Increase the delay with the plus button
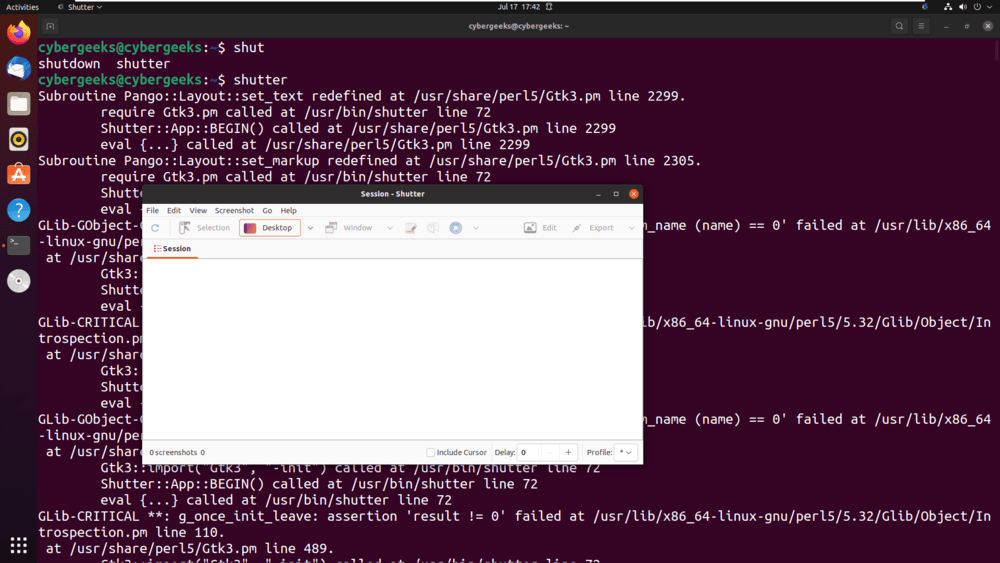1000x563 pixels. (568, 453)
